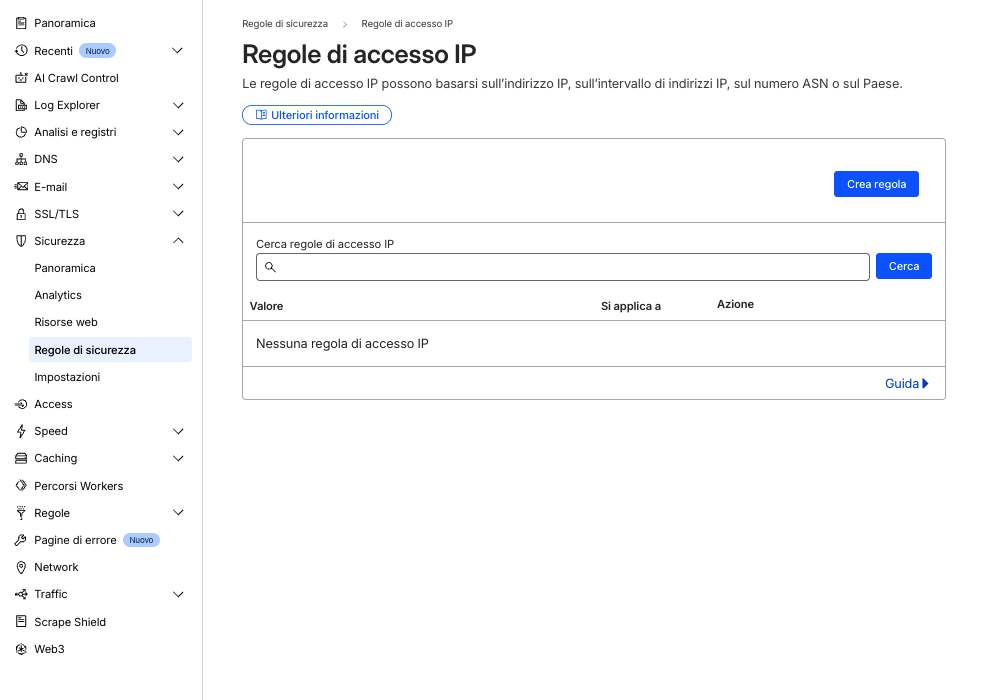Click the Pagine di errore wrench icon
The image size is (981, 700).
[21, 540]
